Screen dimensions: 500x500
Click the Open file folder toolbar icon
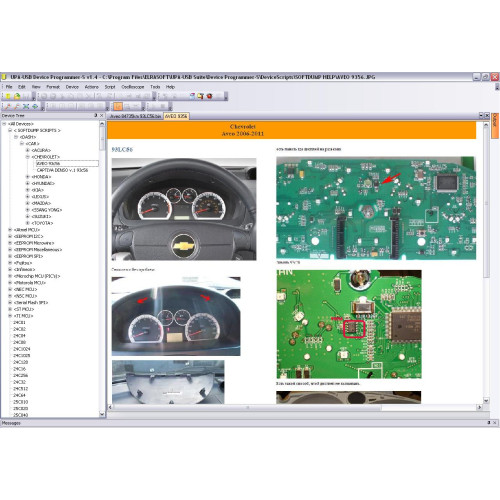17,96
